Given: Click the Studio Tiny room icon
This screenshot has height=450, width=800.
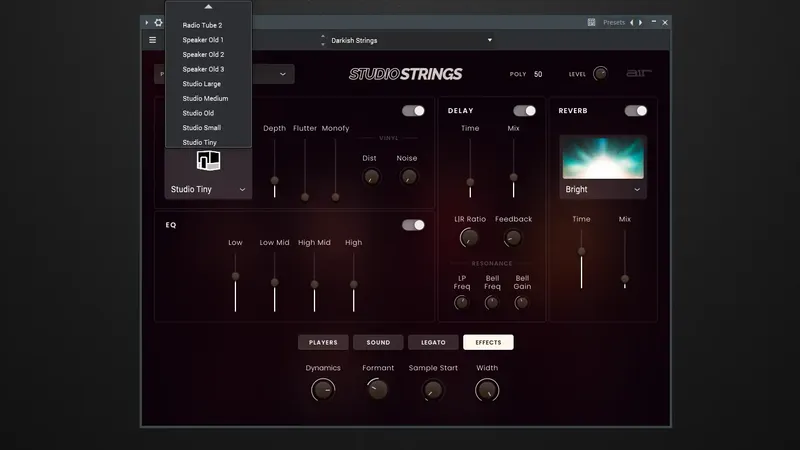Looking at the screenshot, I should (208, 161).
